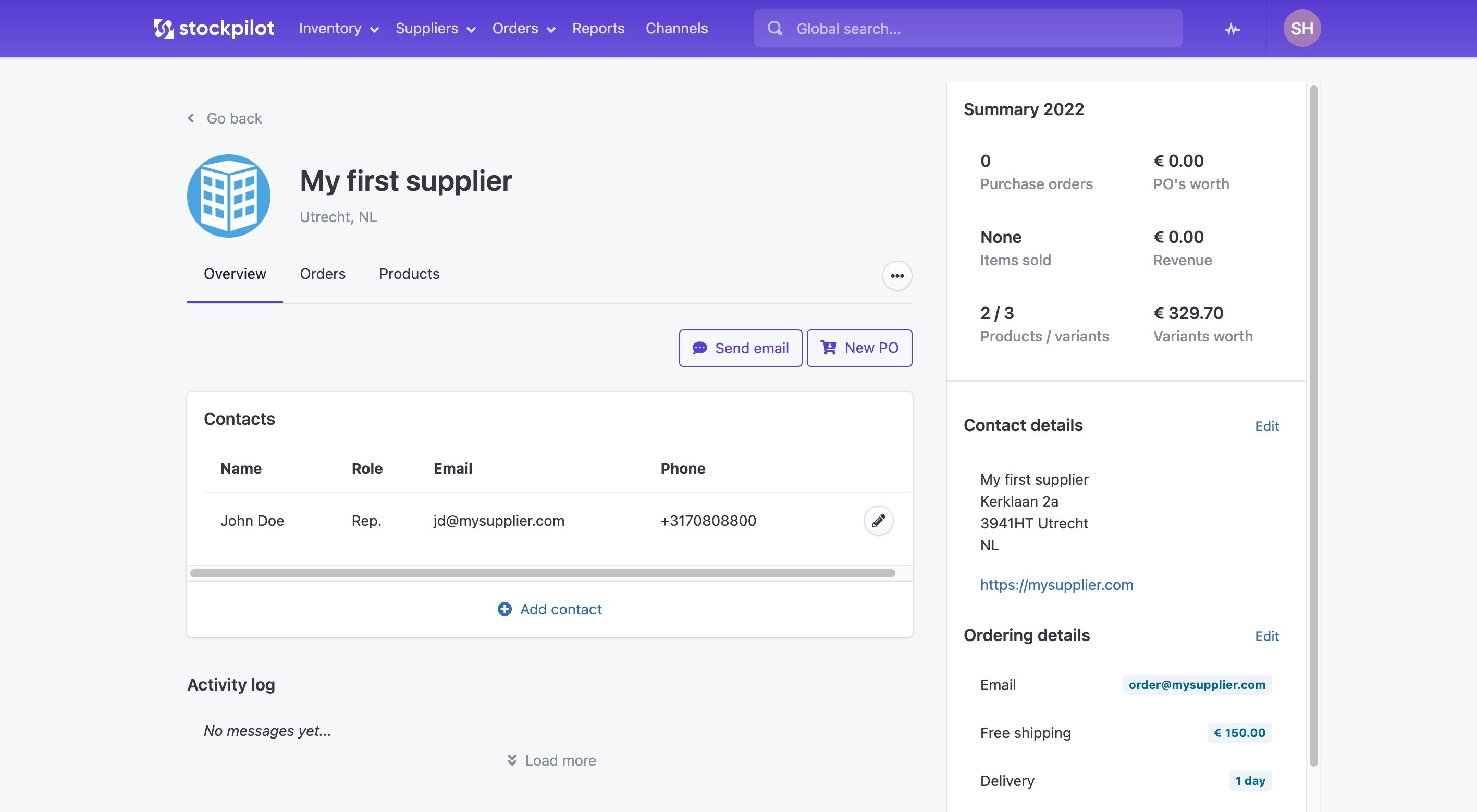Click the speech bubble icon on Send email
Image resolution: width=1477 pixels, height=812 pixels.
coord(699,348)
